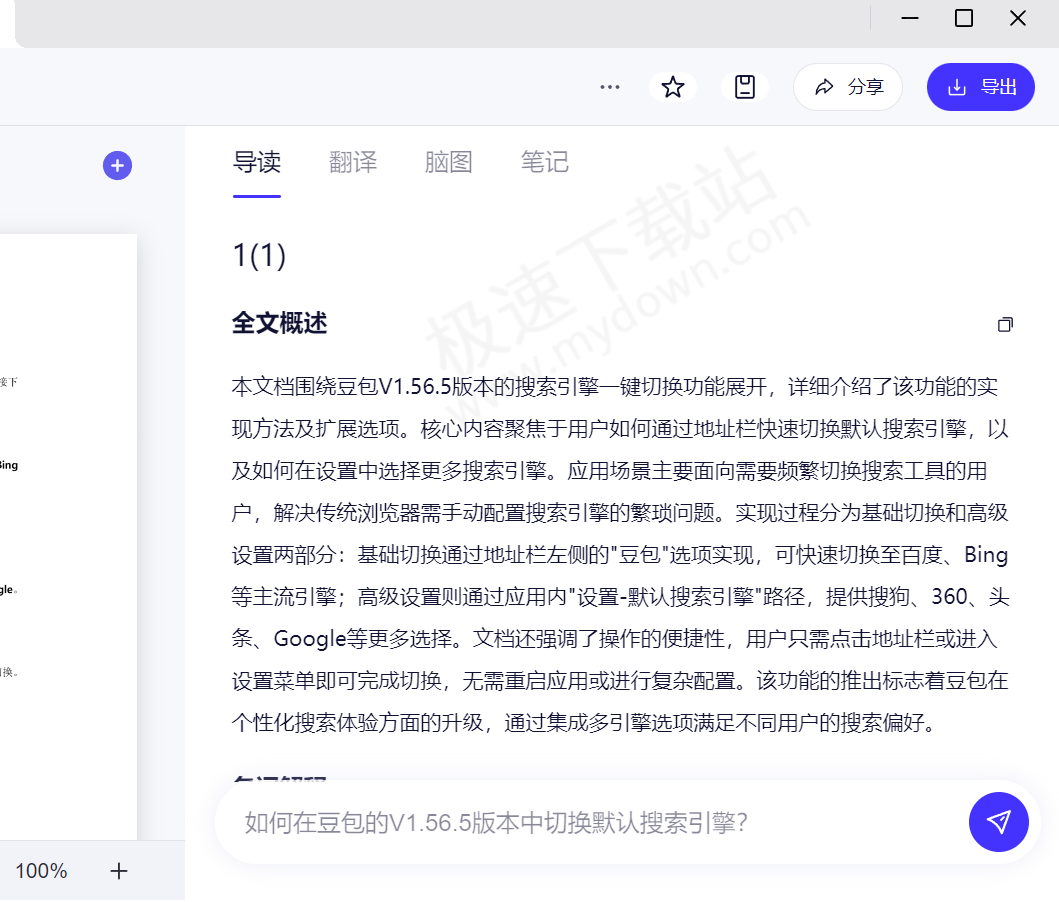Switch to the 翻译 tab
This screenshot has width=1059, height=902.
tap(352, 162)
